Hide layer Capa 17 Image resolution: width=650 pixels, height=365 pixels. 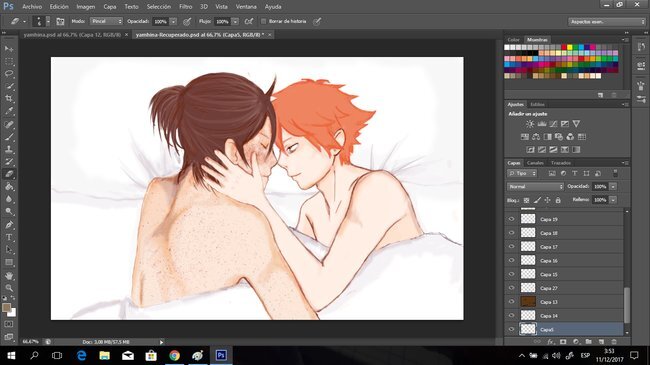point(511,246)
